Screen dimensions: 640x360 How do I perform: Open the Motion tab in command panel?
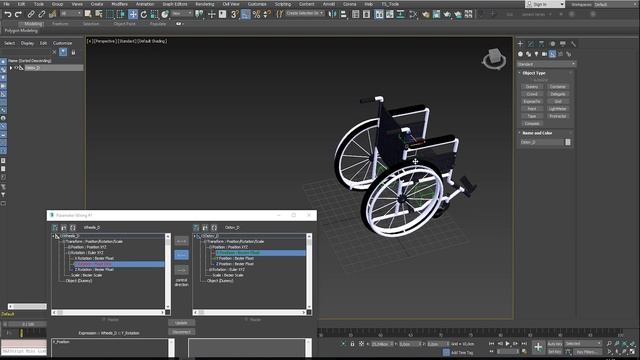tap(552, 44)
